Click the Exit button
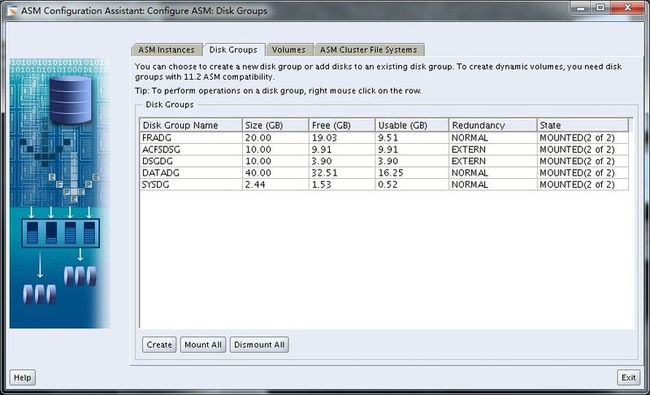650x395 pixels. [628, 377]
